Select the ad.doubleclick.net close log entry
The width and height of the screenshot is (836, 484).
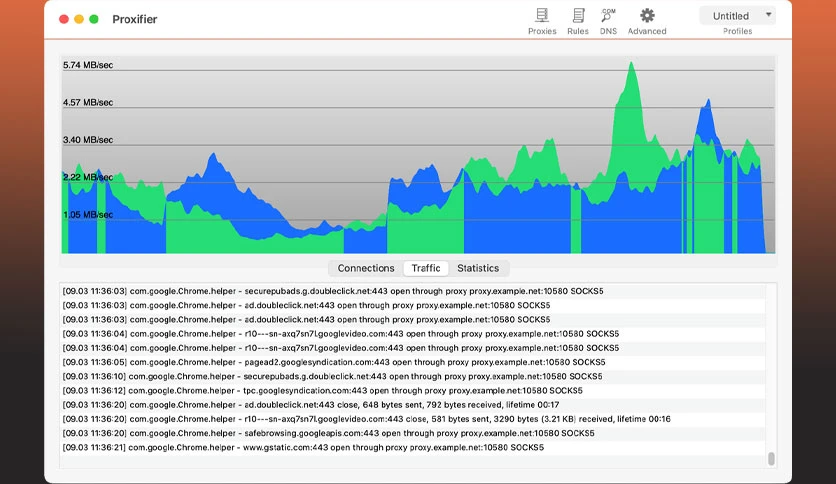pos(413,405)
